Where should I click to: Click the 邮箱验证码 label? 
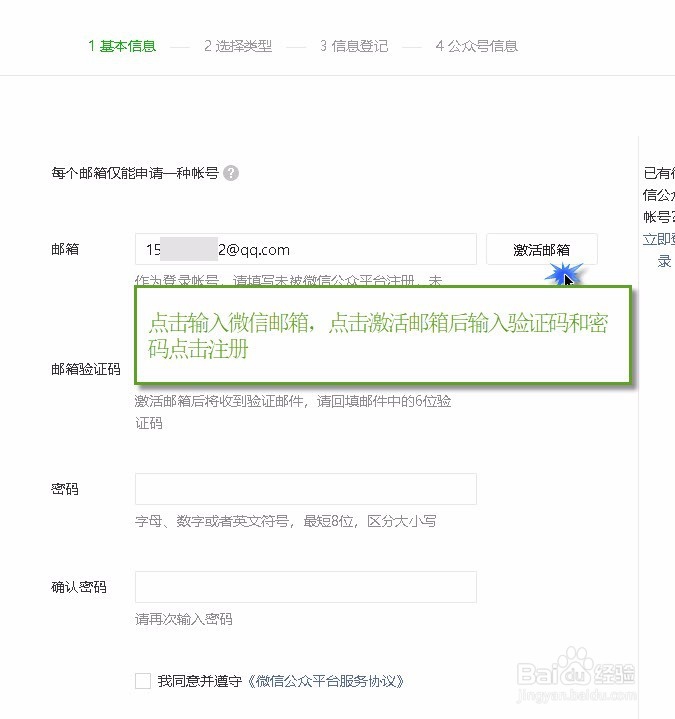coord(86,369)
